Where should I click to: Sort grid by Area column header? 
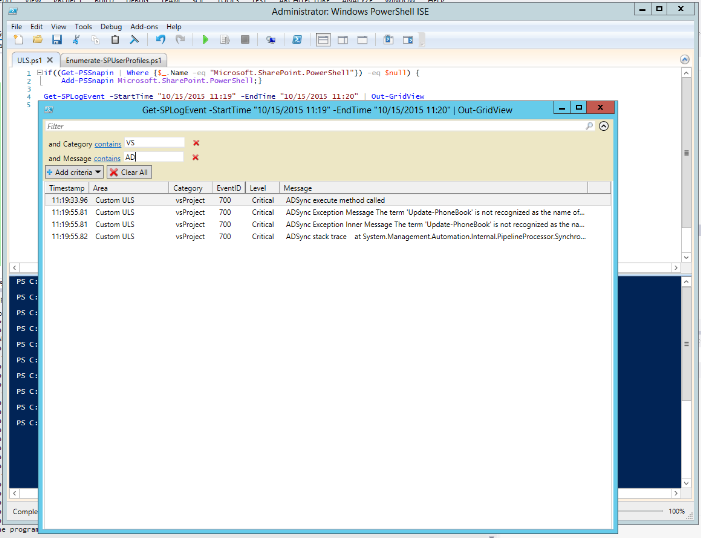129,188
